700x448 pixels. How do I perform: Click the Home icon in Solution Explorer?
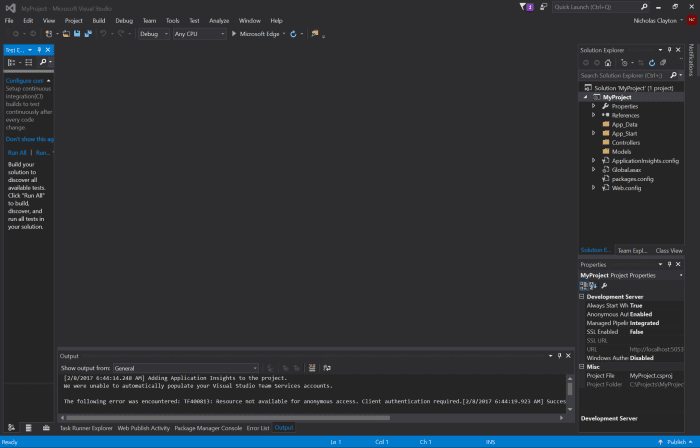click(x=609, y=62)
